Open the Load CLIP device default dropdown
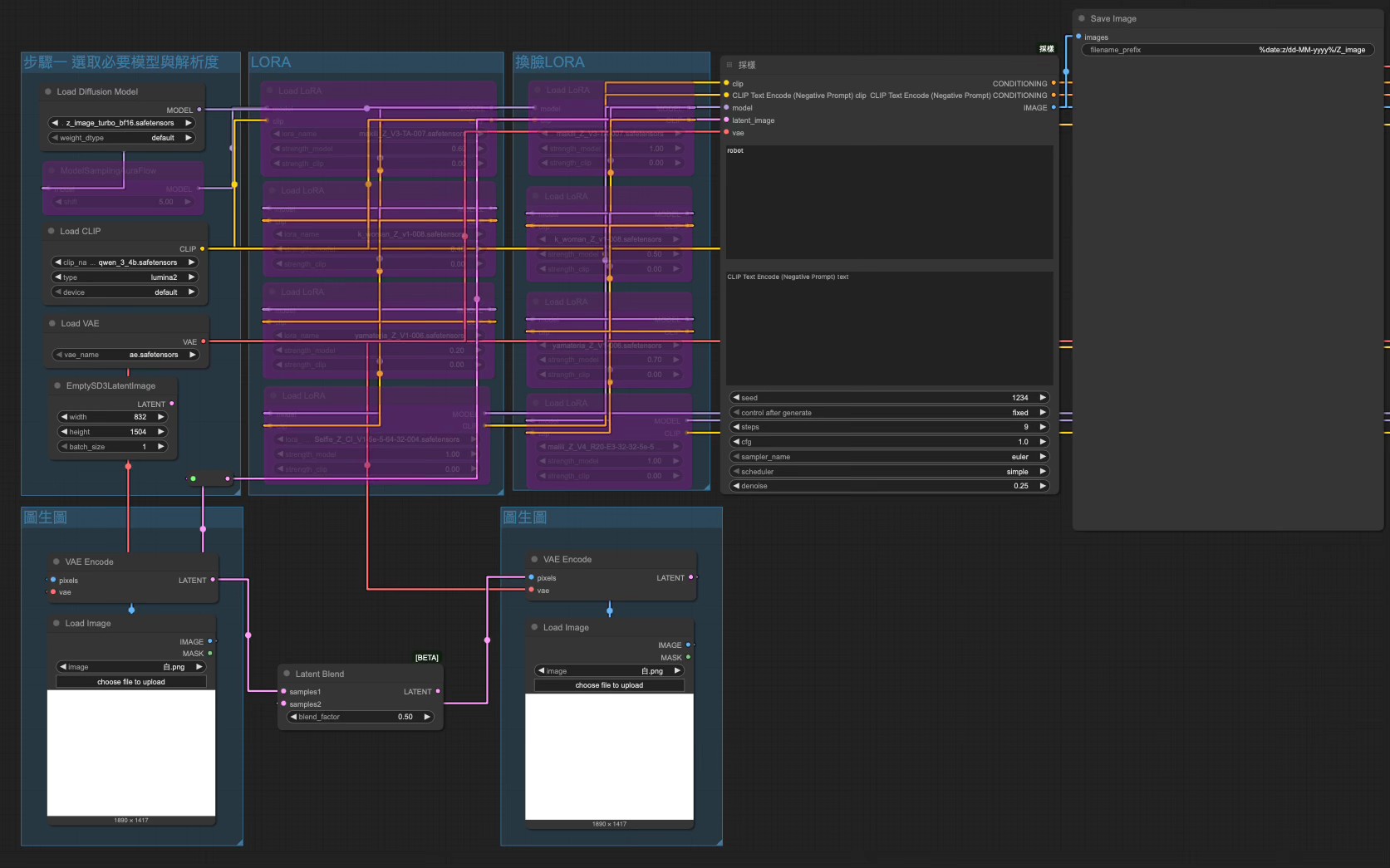Image resolution: width=1390 pixels, height=868 pixels. [x=125, y=292]
